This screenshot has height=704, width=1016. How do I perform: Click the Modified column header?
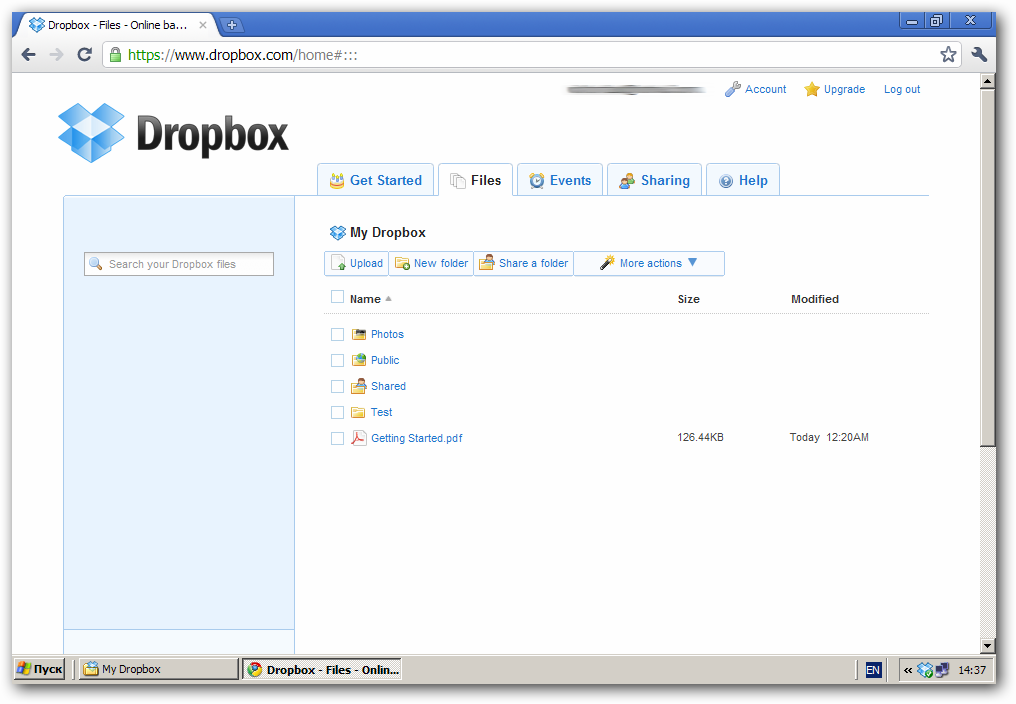pos(814,299)
